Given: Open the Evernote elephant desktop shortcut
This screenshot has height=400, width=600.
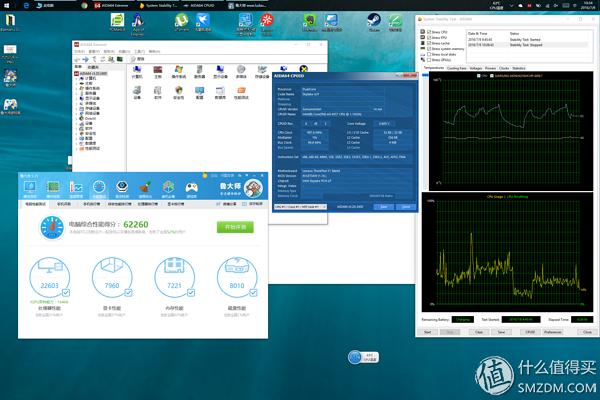Looking at the screenshot, I should click(310, 23).
